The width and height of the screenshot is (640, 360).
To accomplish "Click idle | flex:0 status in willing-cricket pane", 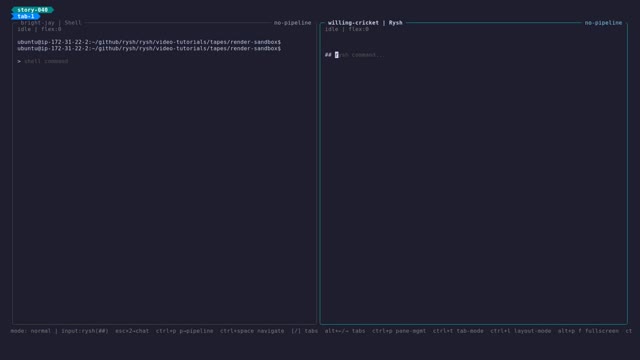I will point(347,29).
